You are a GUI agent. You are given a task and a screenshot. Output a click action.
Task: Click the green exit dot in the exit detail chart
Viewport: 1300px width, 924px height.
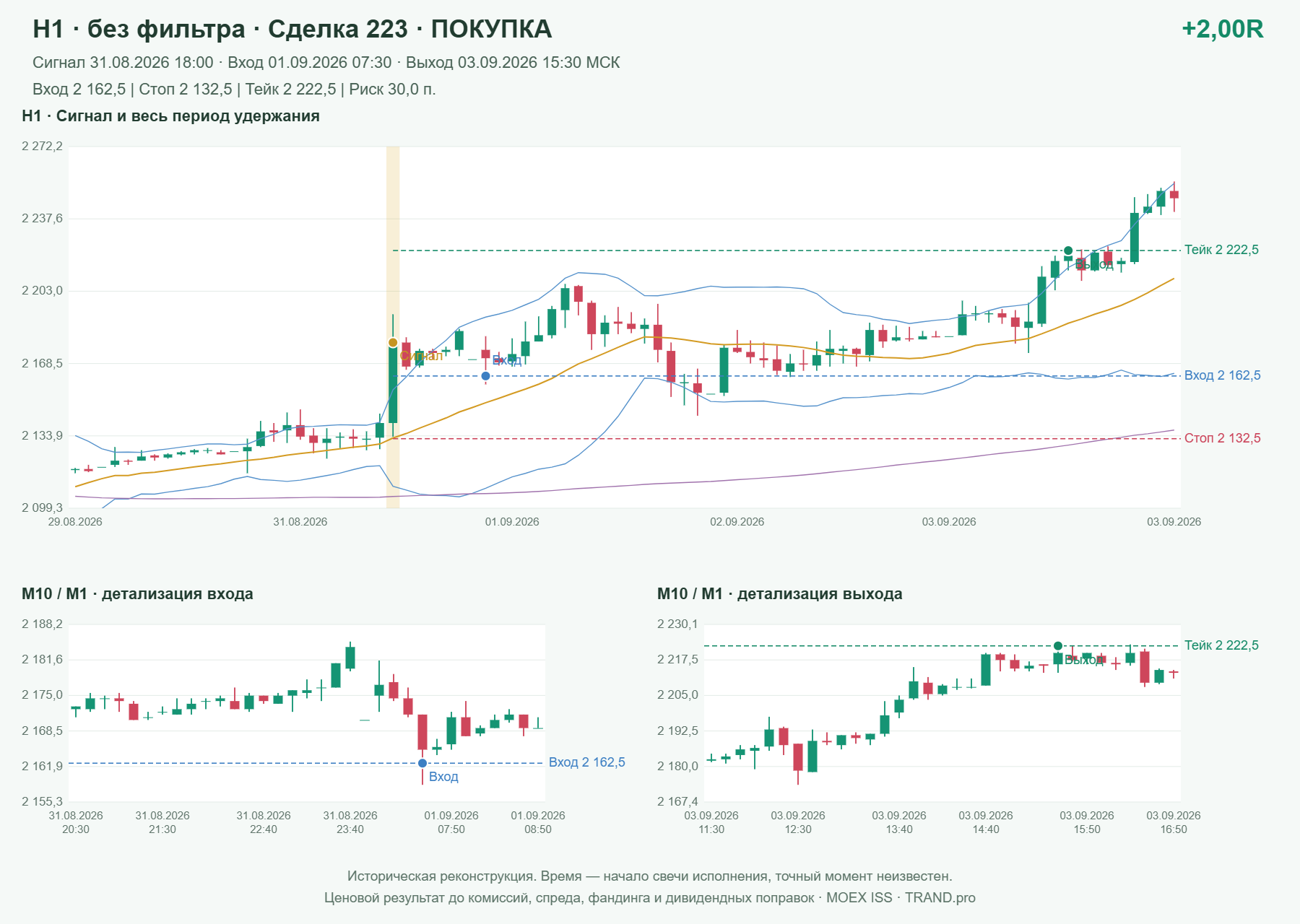[1058, 646]
